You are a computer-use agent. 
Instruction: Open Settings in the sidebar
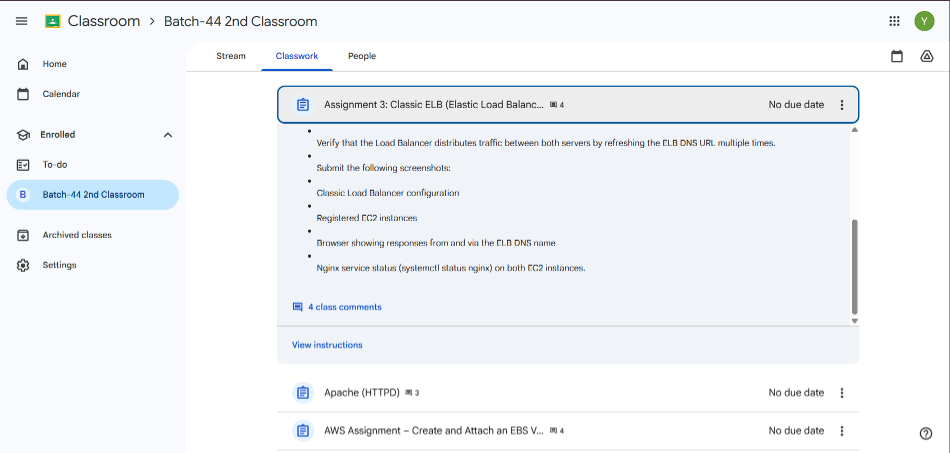(93, 265)
